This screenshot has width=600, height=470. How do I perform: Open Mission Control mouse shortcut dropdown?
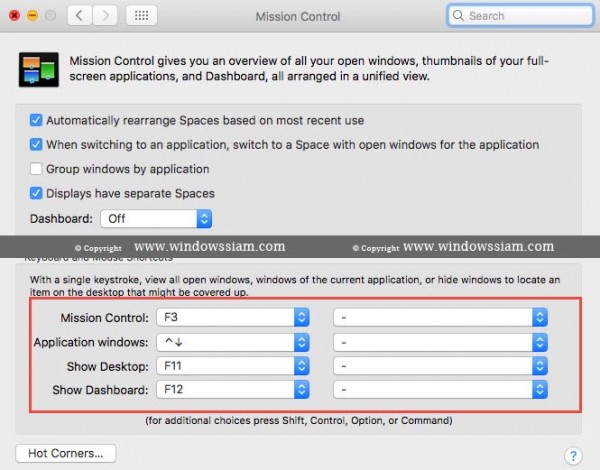tap(440, 317)
